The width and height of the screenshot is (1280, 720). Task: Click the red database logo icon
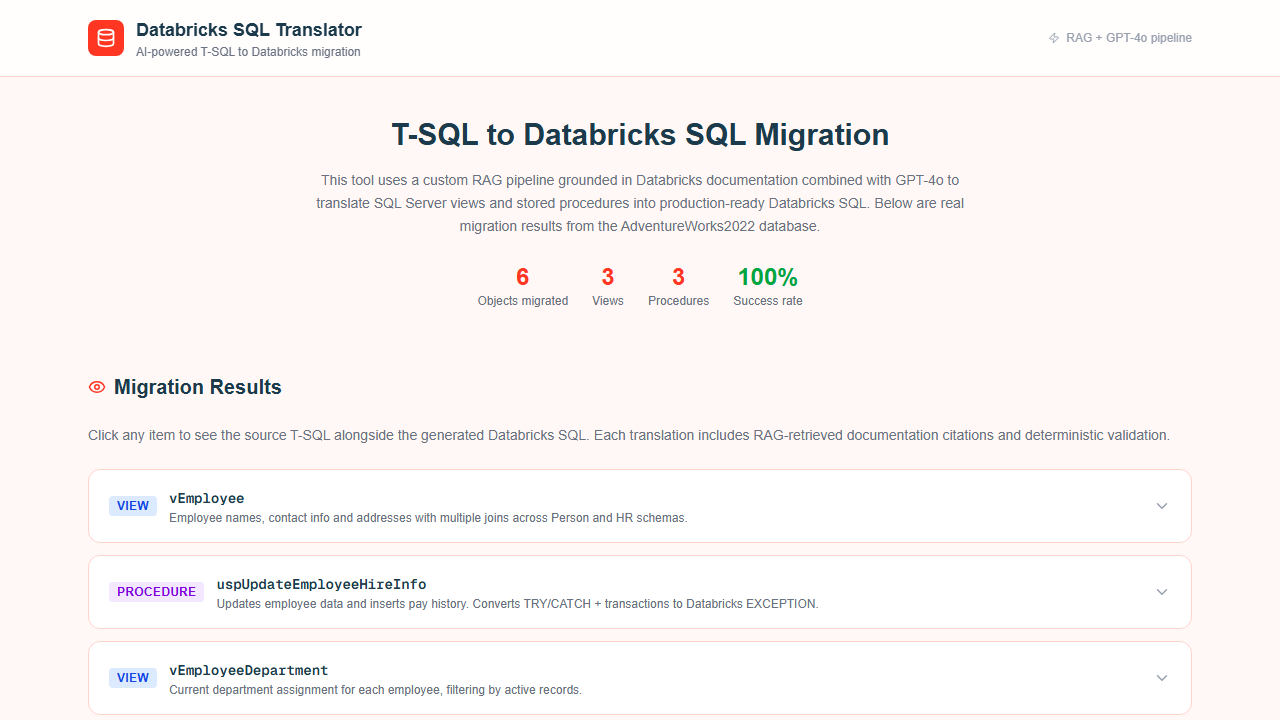click(106, 38)
